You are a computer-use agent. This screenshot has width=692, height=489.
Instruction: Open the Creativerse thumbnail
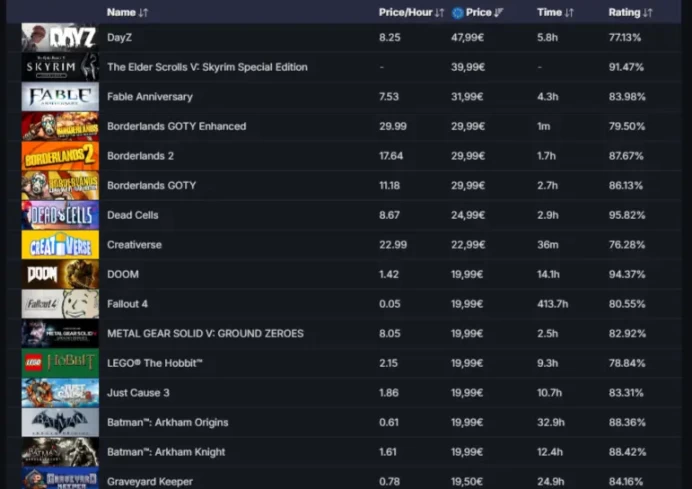click(60, 244)
